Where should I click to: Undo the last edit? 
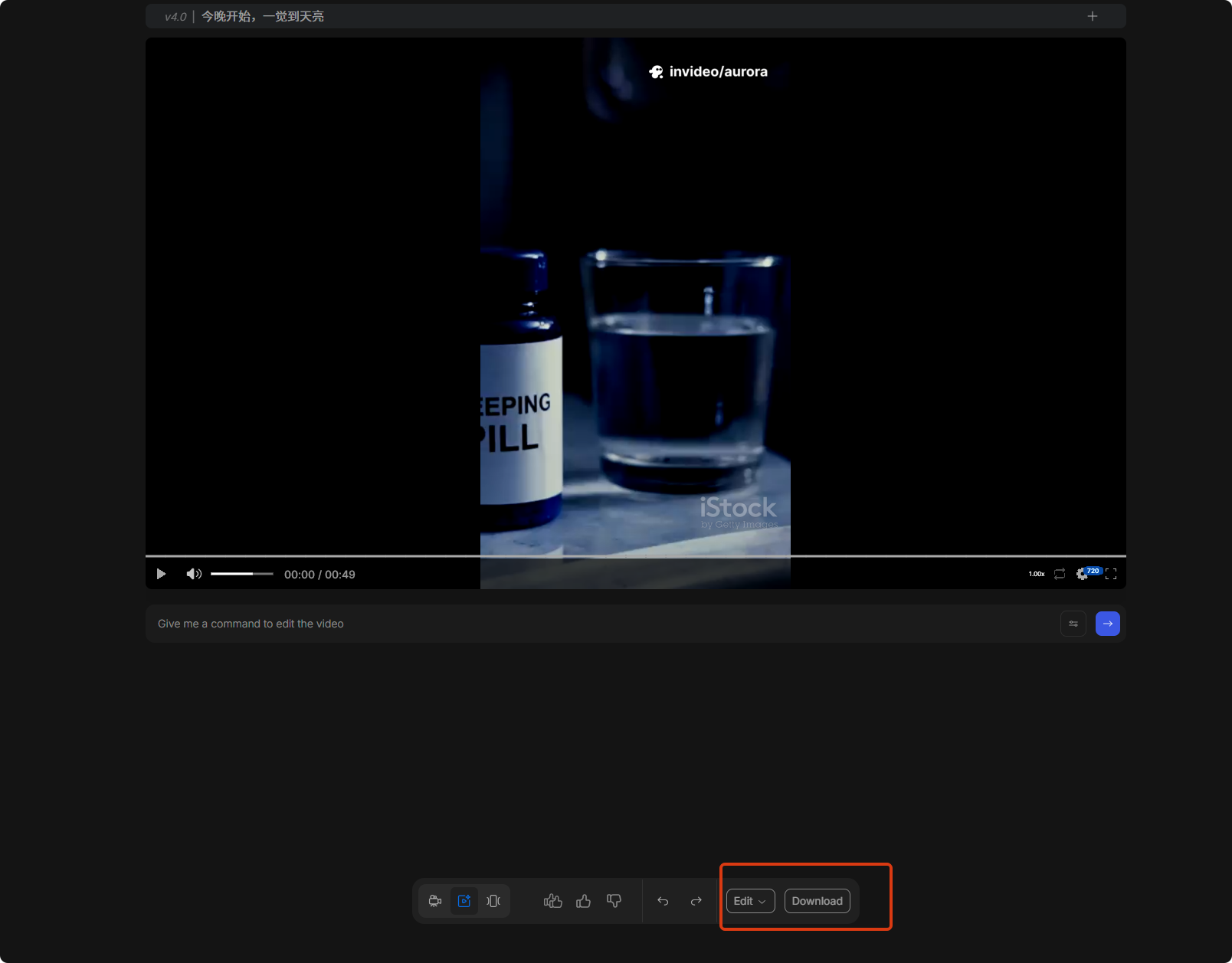664,901
